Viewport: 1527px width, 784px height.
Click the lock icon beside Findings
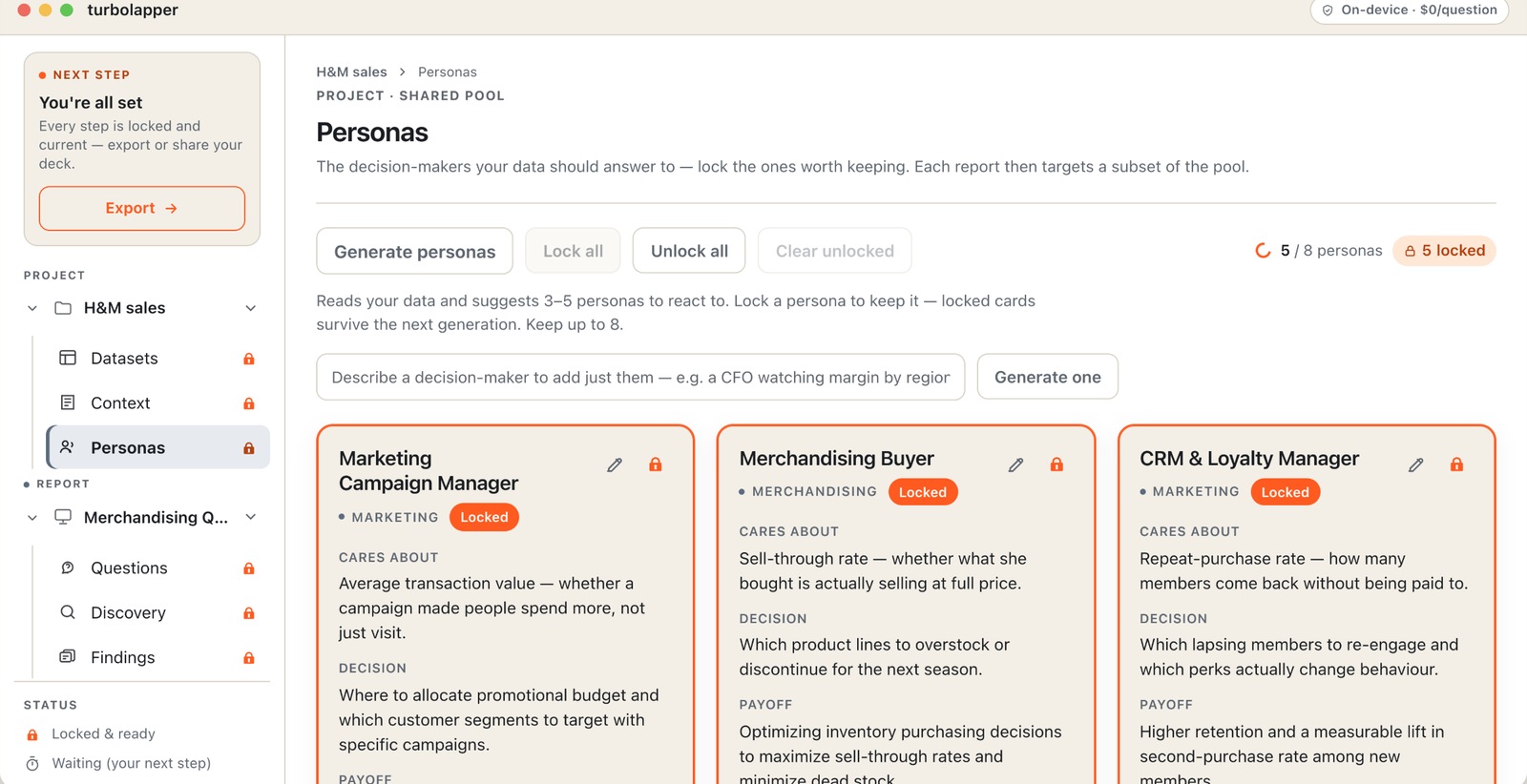coord(249,658)
